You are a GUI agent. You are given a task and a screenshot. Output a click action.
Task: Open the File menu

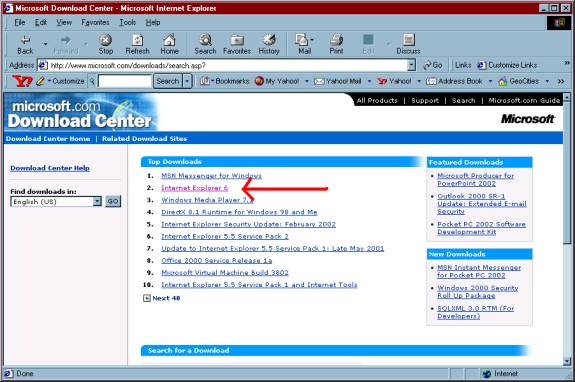(20, 22)
